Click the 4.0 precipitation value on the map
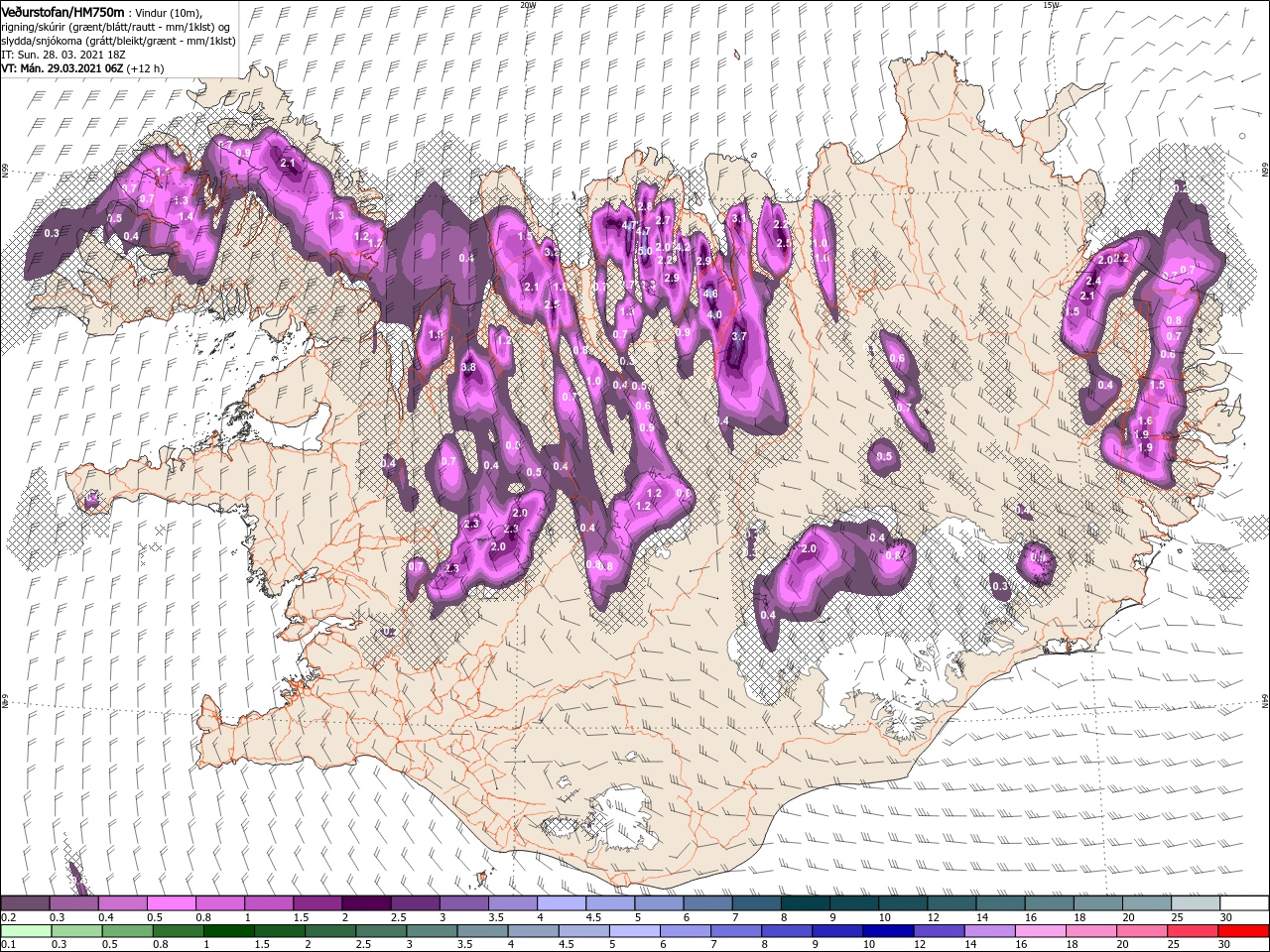 pos(714,315)
